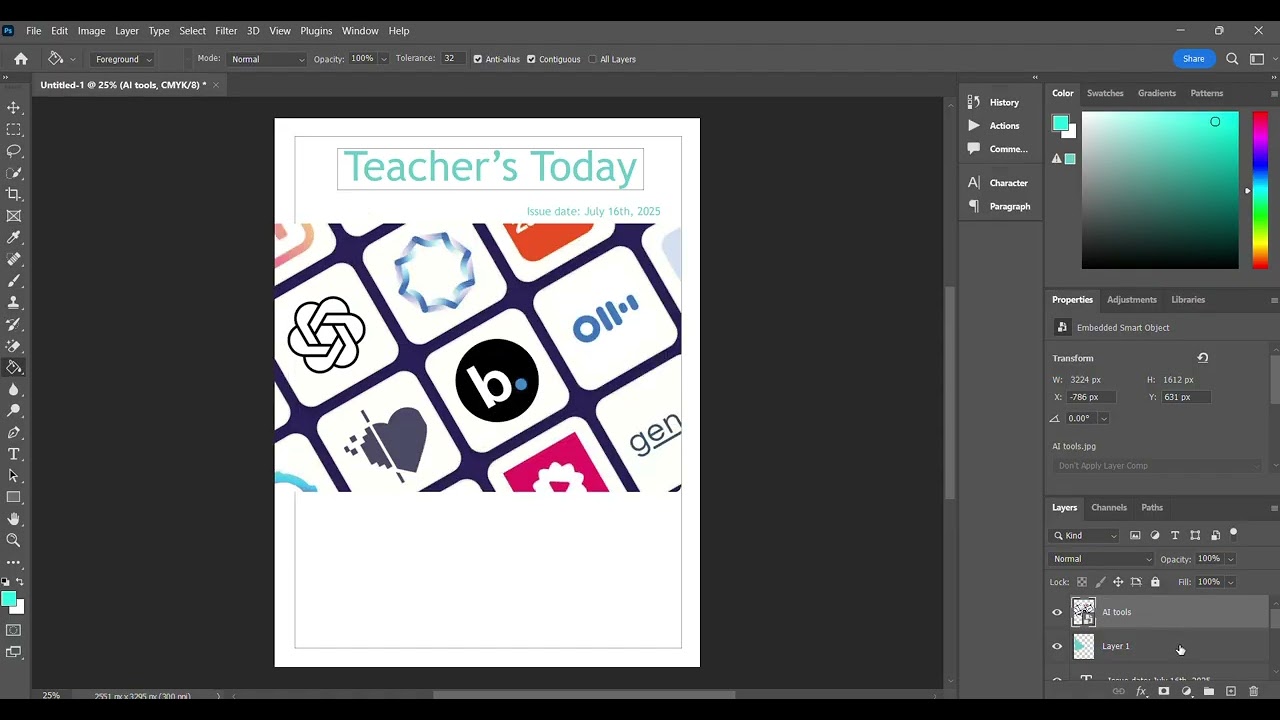The height and width of the screenshot is (720, 1280).
Task: Open the Layer menu
Action: coord(126,31)
